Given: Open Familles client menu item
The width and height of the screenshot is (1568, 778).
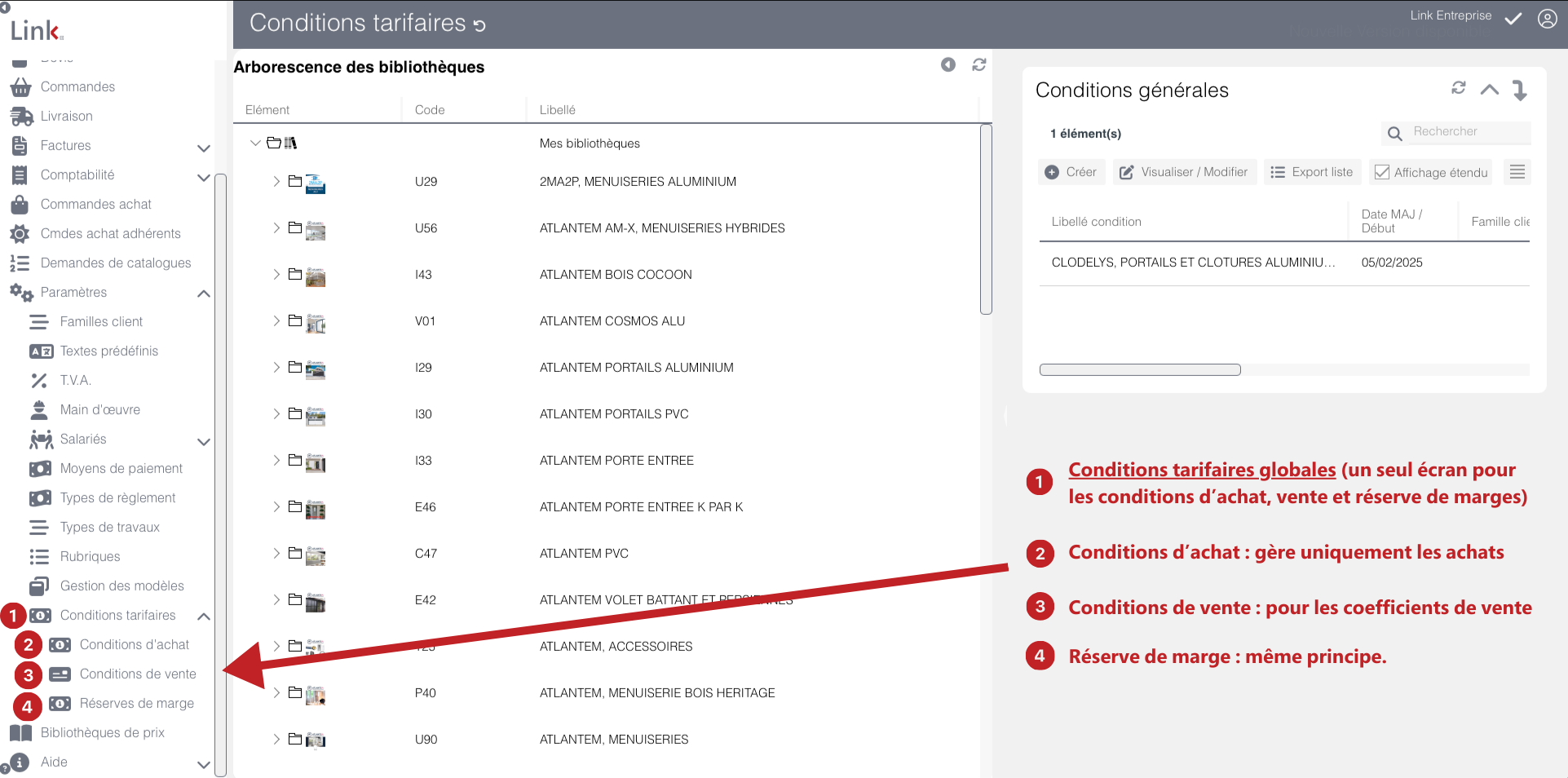Looking at the screenshot, I should click(101, 321).
